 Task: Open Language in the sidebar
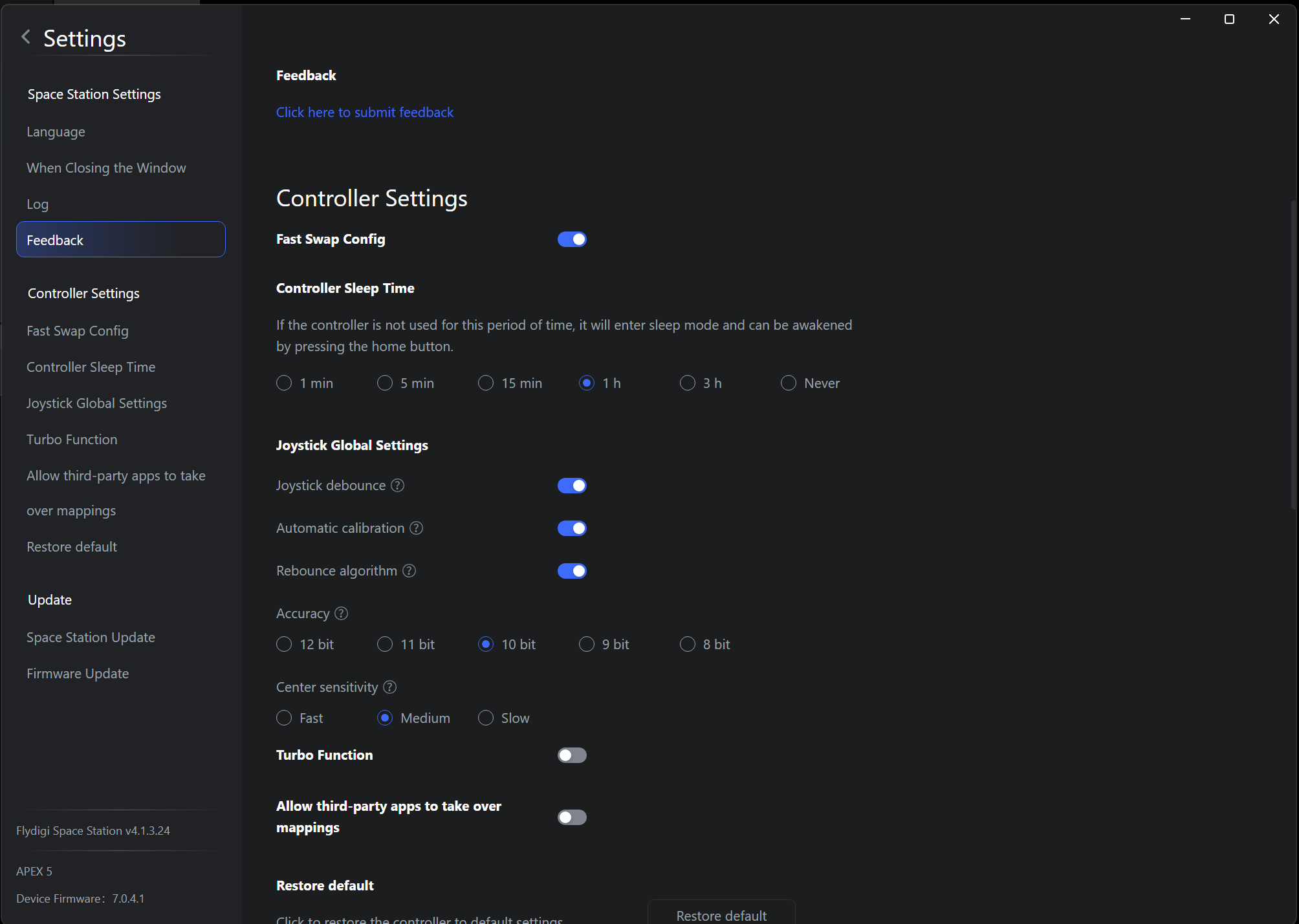click(56, 132)
